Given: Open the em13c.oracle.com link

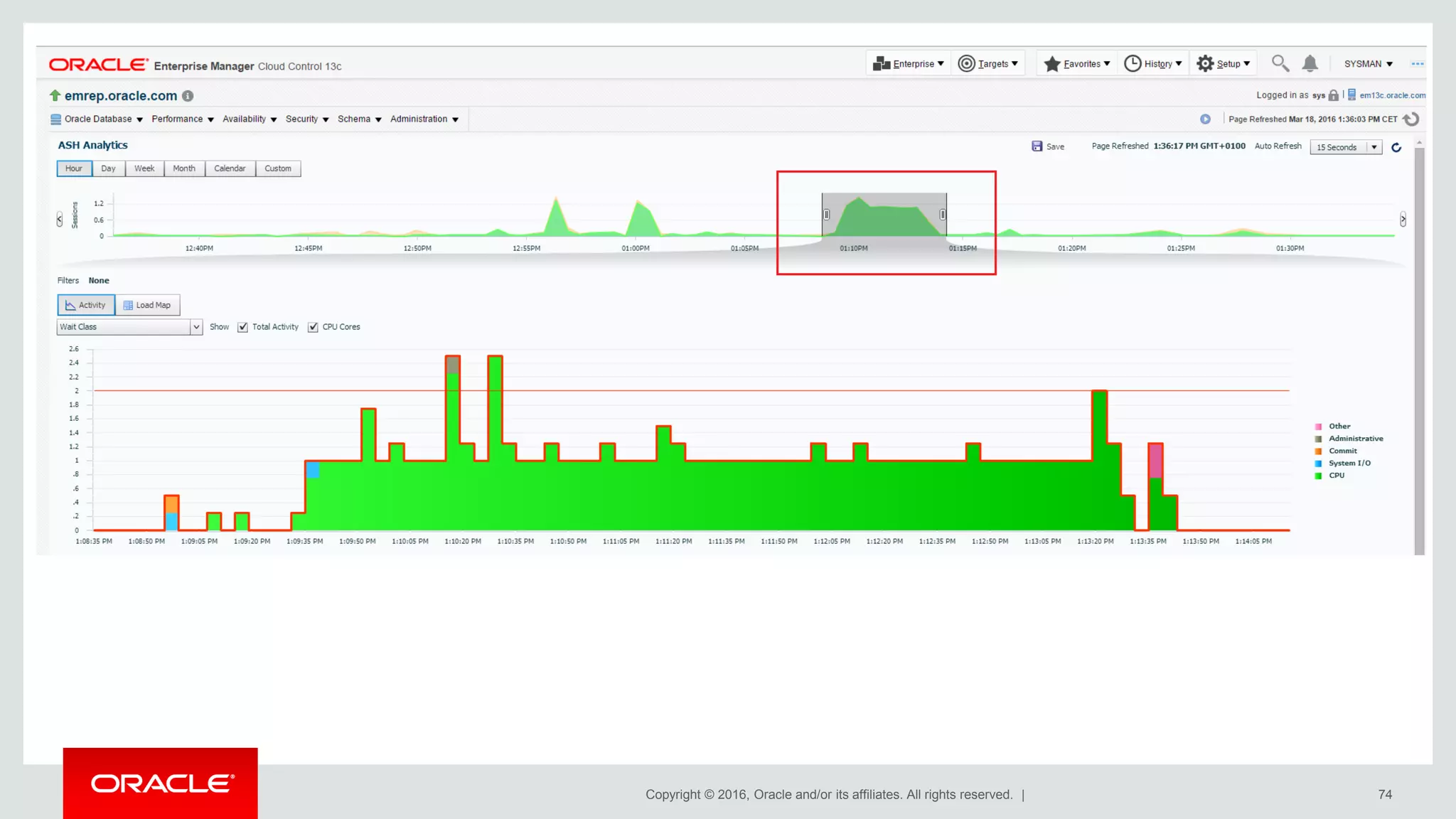Looking at the screenshot, I should 1391,95.
